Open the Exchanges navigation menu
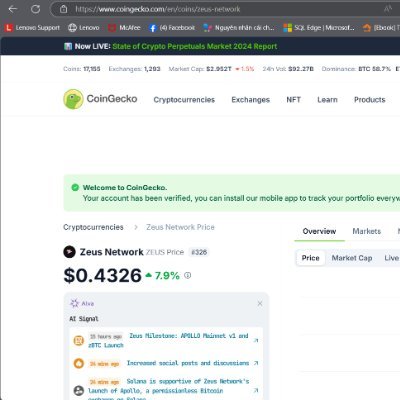Screen dimensions: 400x400 coord(251,100)
